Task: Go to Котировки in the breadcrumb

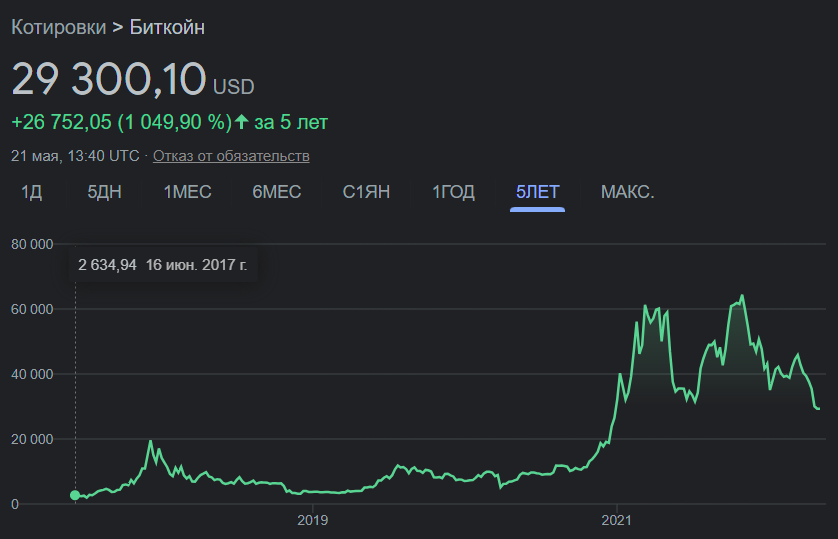Action: pos(59,27)
